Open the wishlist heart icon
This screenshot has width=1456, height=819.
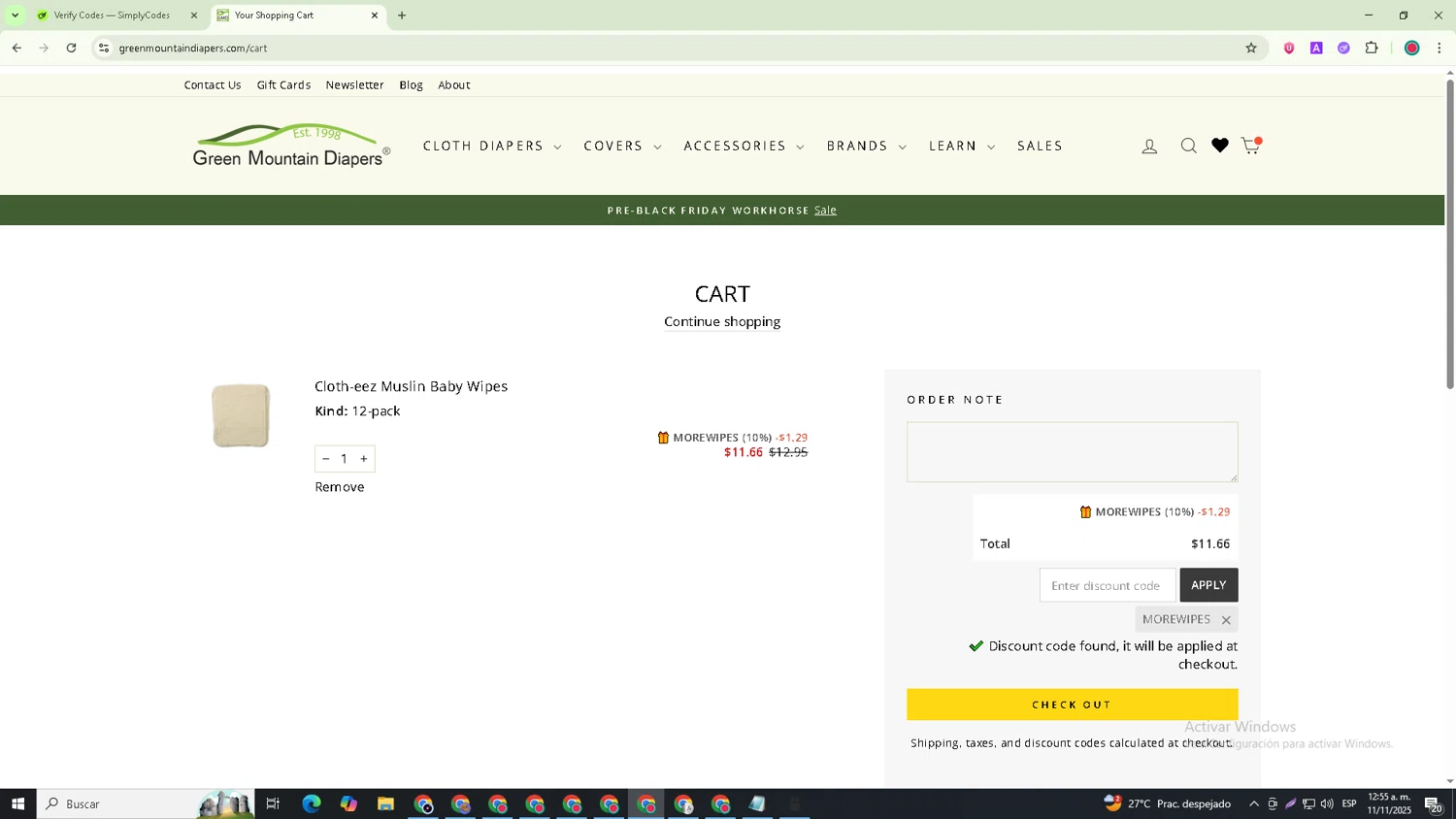(1220, 146)
